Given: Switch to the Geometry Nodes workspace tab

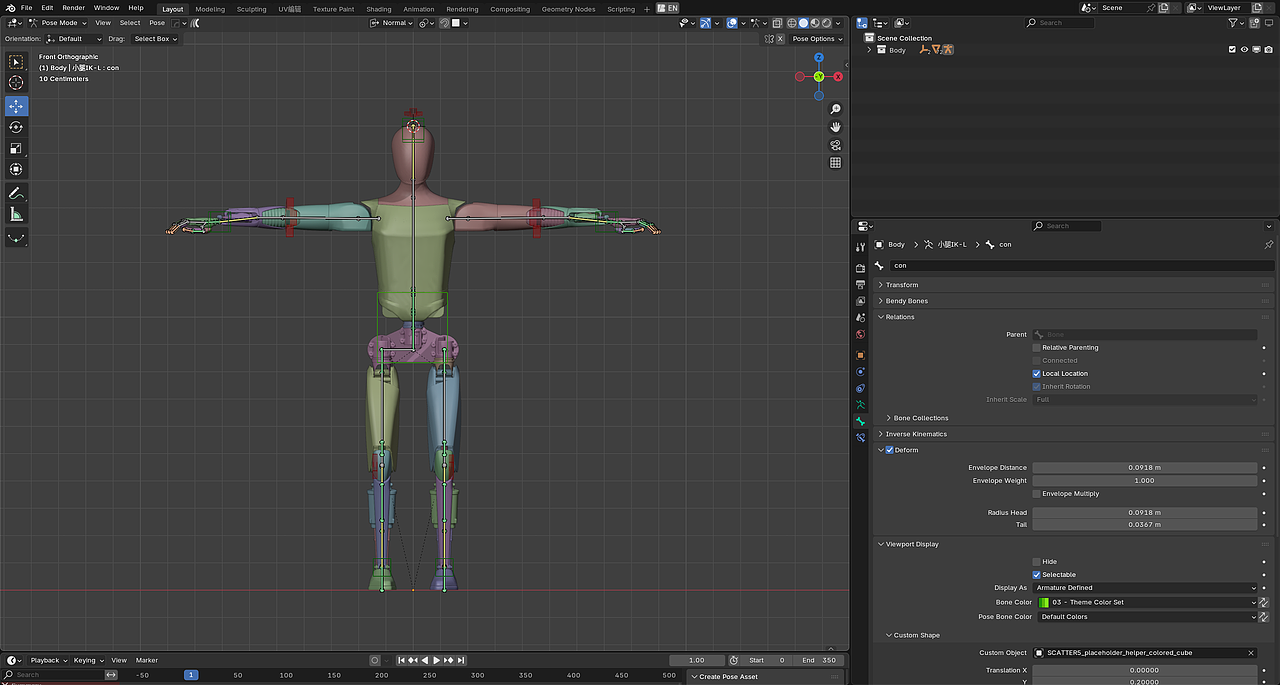Looking at the screenshot, I should (568, 9).
